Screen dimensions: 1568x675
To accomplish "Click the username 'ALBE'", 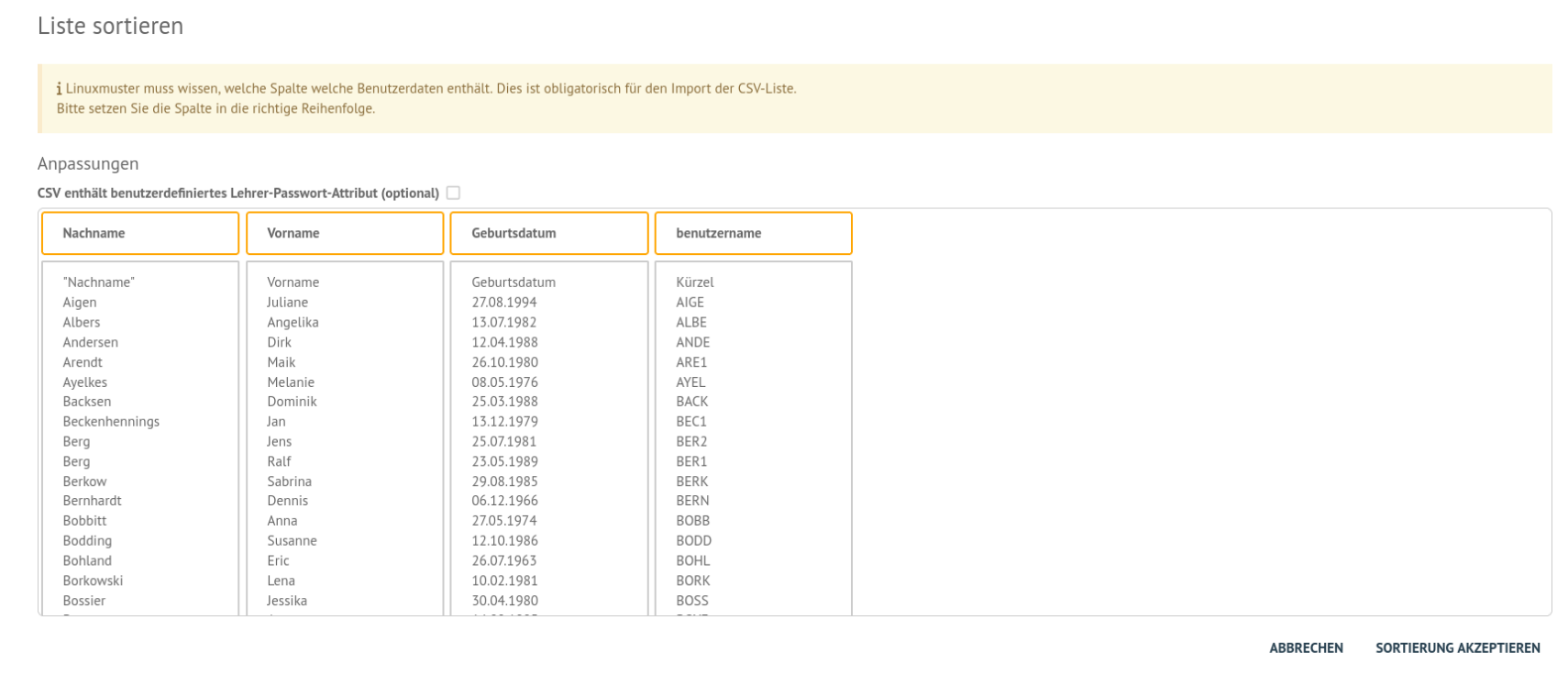I will click(x=691, y=323).
